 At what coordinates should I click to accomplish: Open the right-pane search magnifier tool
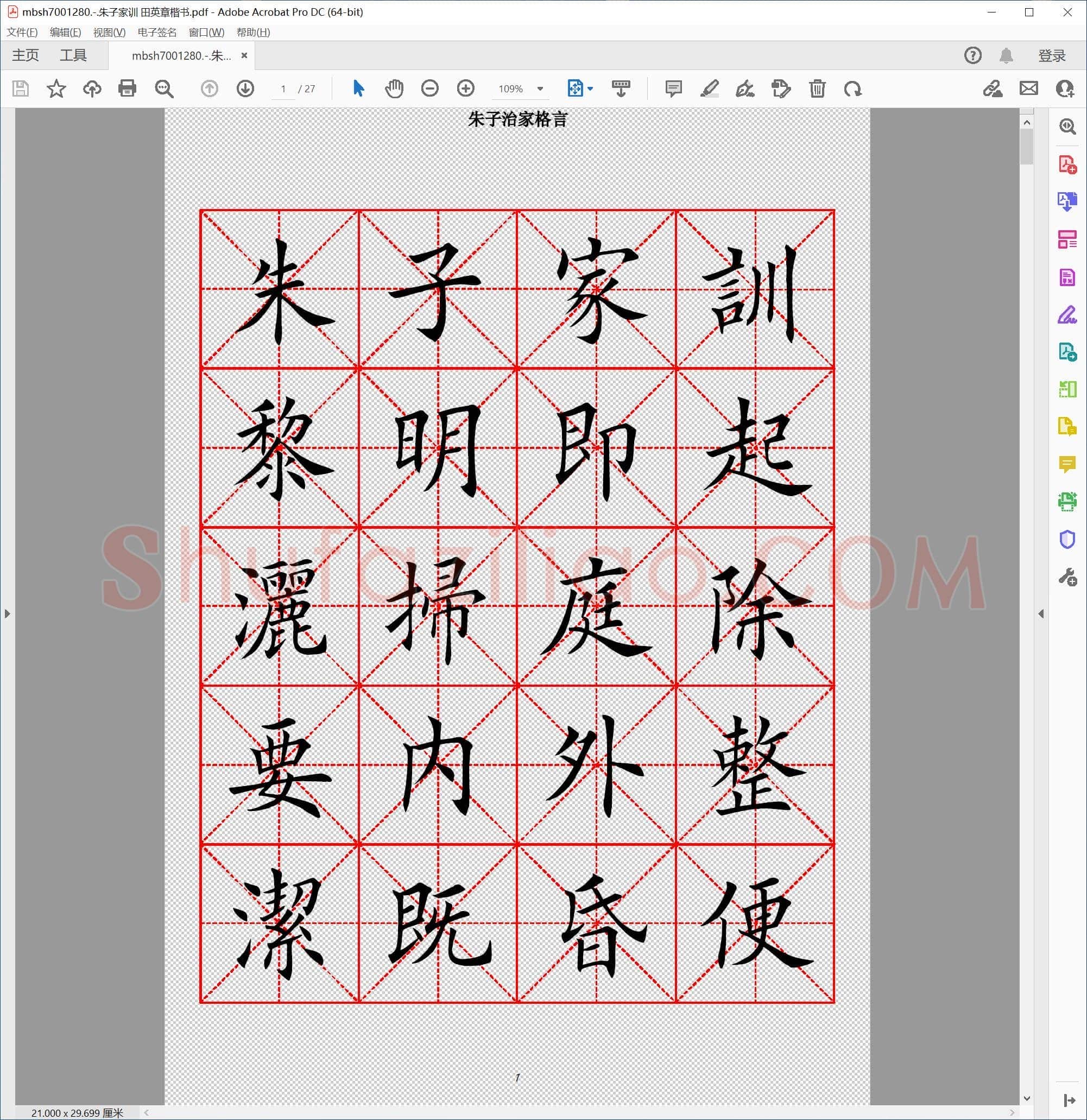(1067, 126)
